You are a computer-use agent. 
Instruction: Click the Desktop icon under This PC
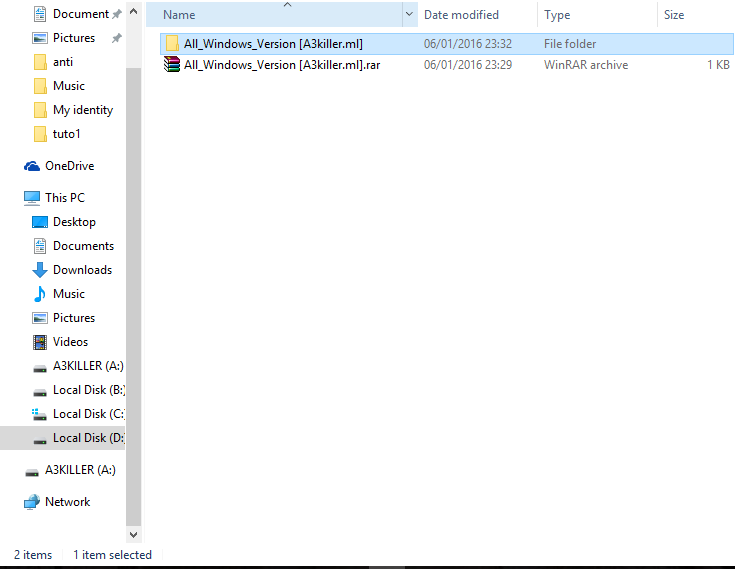point(40,222)
